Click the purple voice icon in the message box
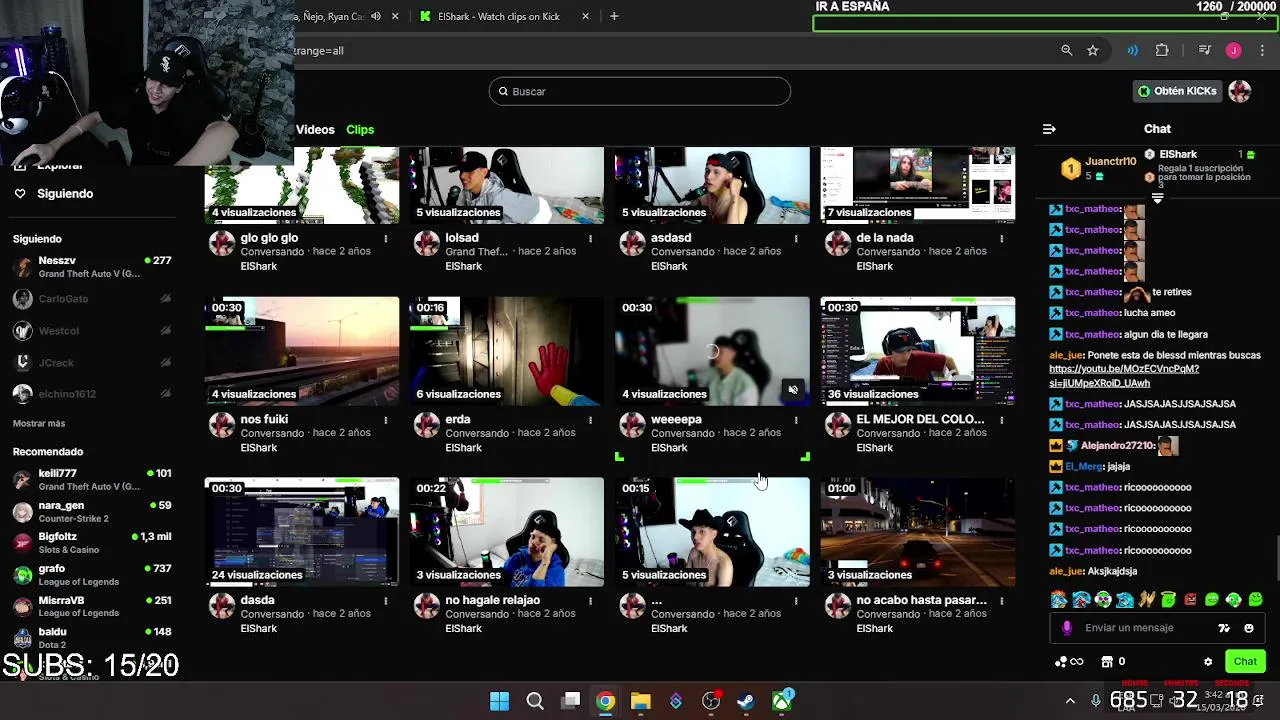This screenshot has height=720, width=1280. (1067, 628)
